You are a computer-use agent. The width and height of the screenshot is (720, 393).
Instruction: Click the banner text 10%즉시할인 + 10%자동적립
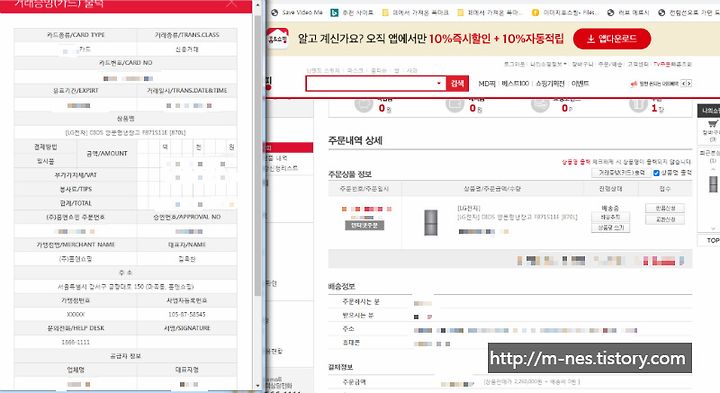click(496, 39)
